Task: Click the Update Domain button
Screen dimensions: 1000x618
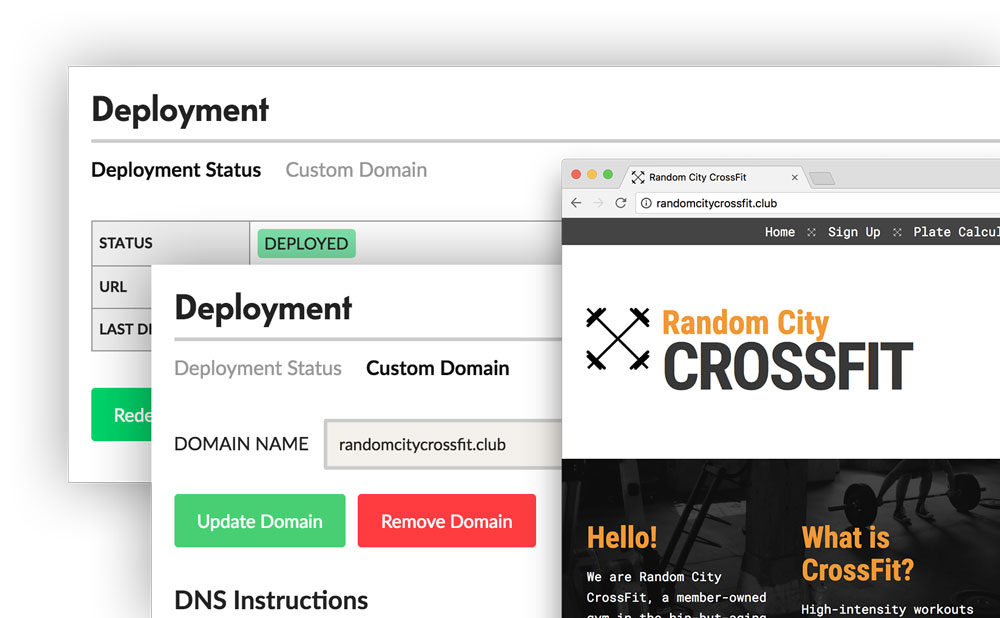Action: pyautogui.click(x=259, y=520)
